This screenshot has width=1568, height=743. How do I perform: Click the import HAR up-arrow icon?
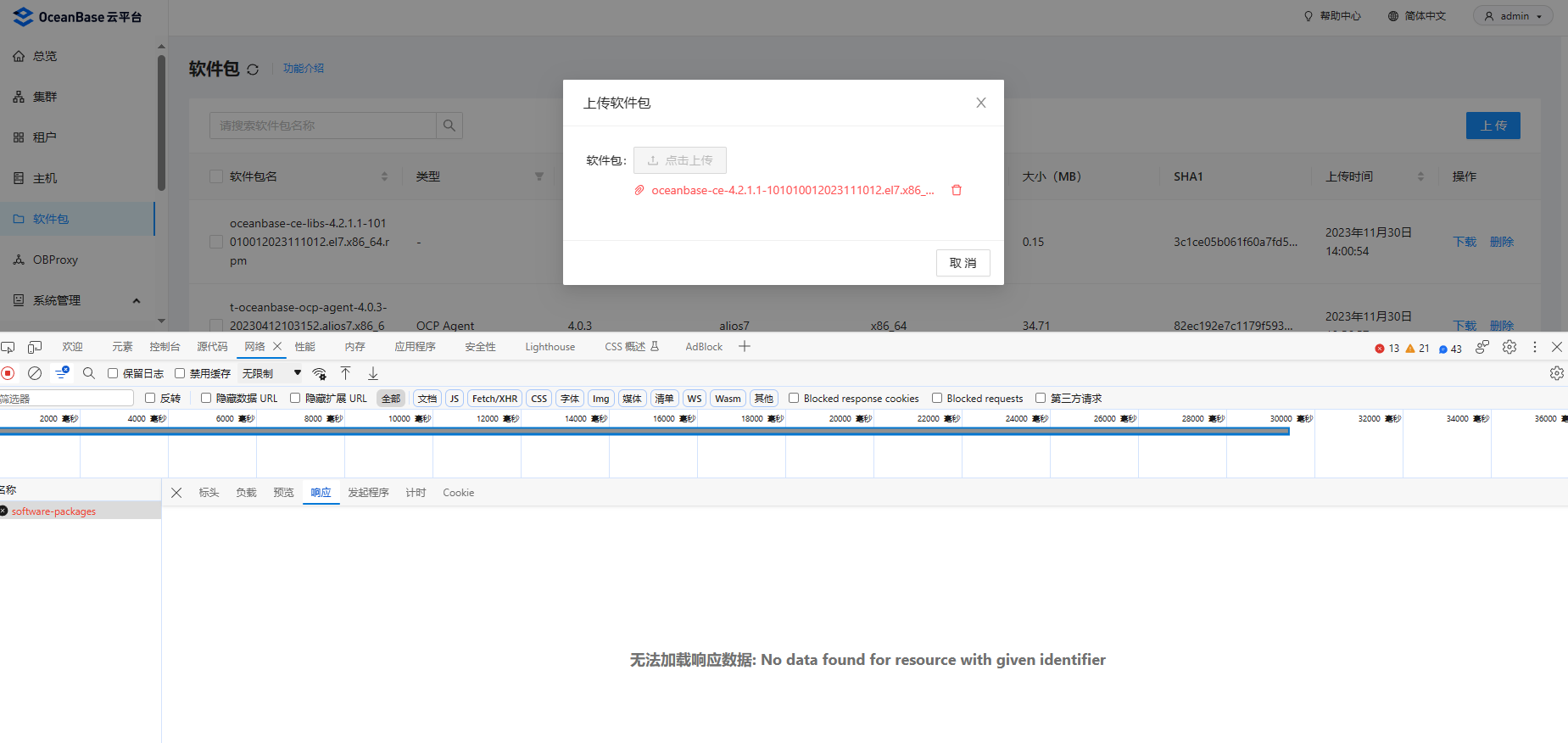(x=346, y=373)
